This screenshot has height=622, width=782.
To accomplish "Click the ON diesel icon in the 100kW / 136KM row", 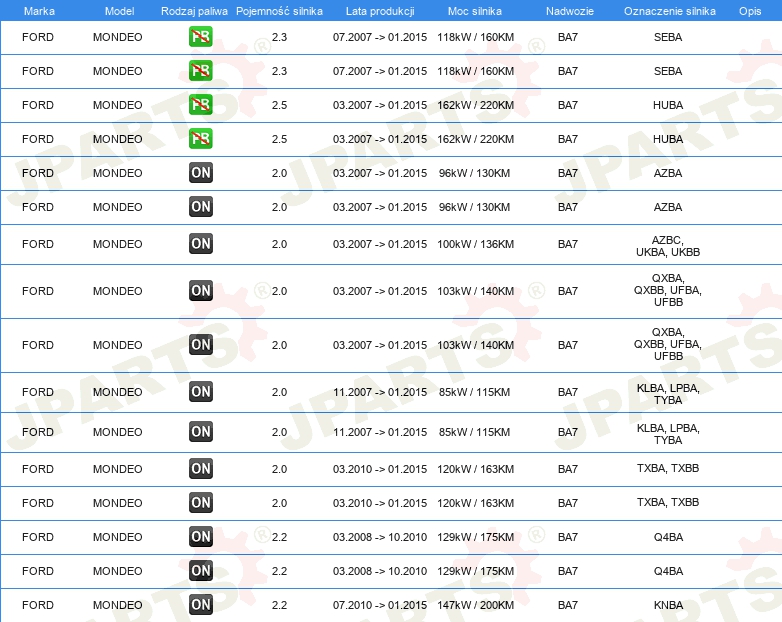I will 200,243.
